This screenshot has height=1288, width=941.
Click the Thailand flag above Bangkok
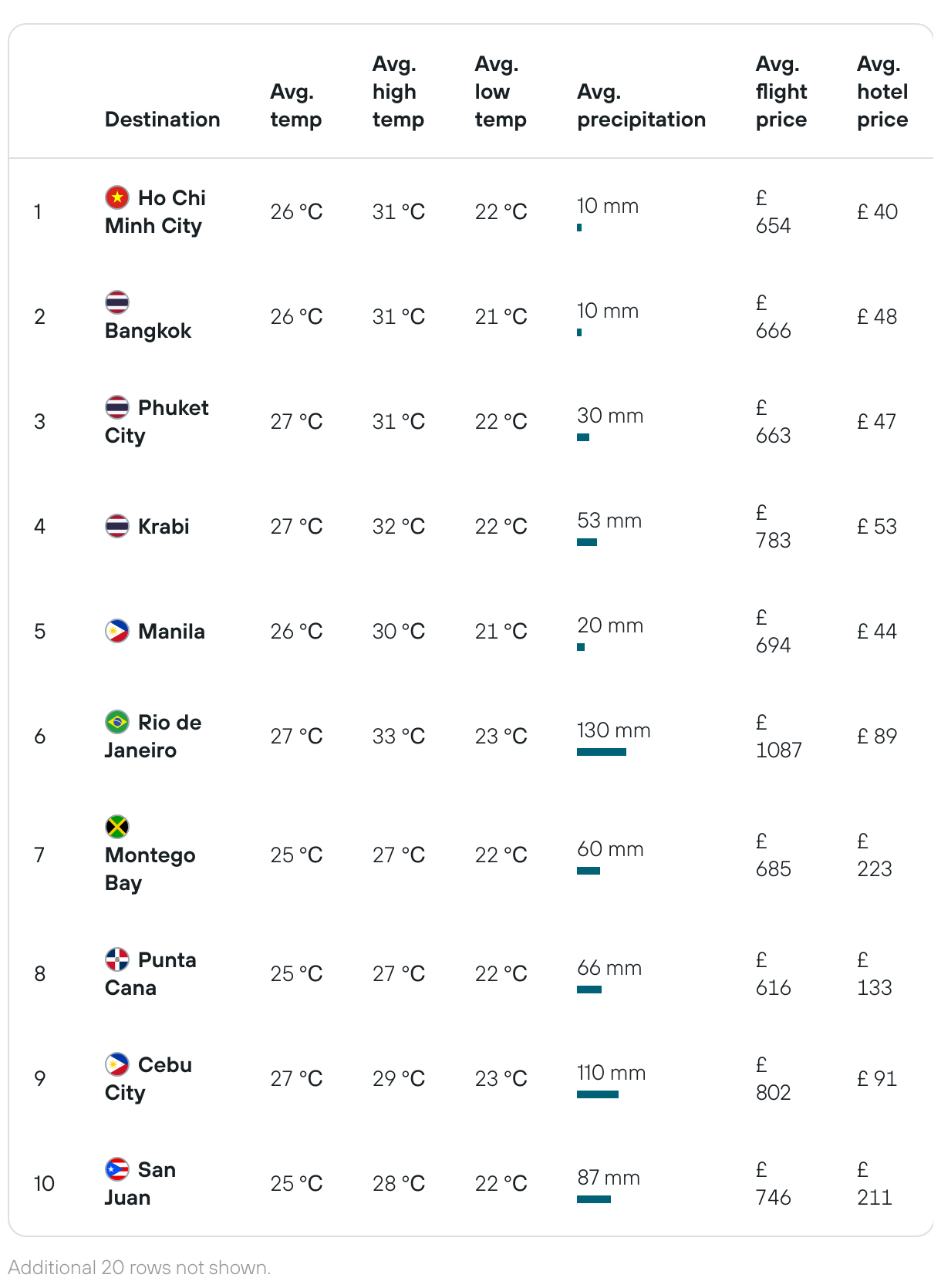(117, 302)
